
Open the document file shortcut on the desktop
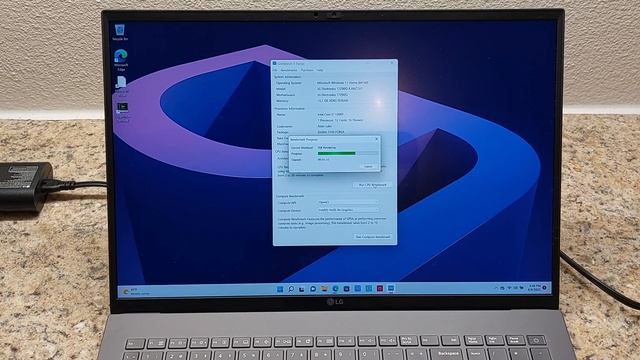(121, 86)
